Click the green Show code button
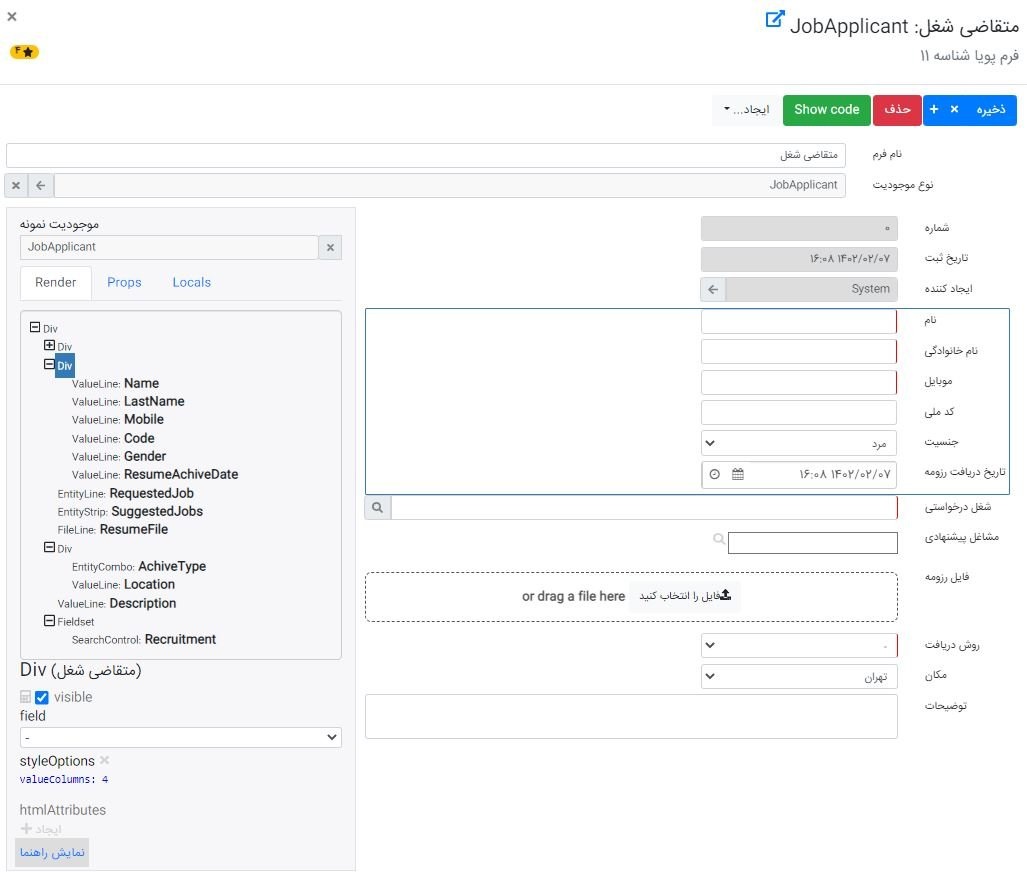The height and width of the screenshot is (879, 1027). click(827, 109)
